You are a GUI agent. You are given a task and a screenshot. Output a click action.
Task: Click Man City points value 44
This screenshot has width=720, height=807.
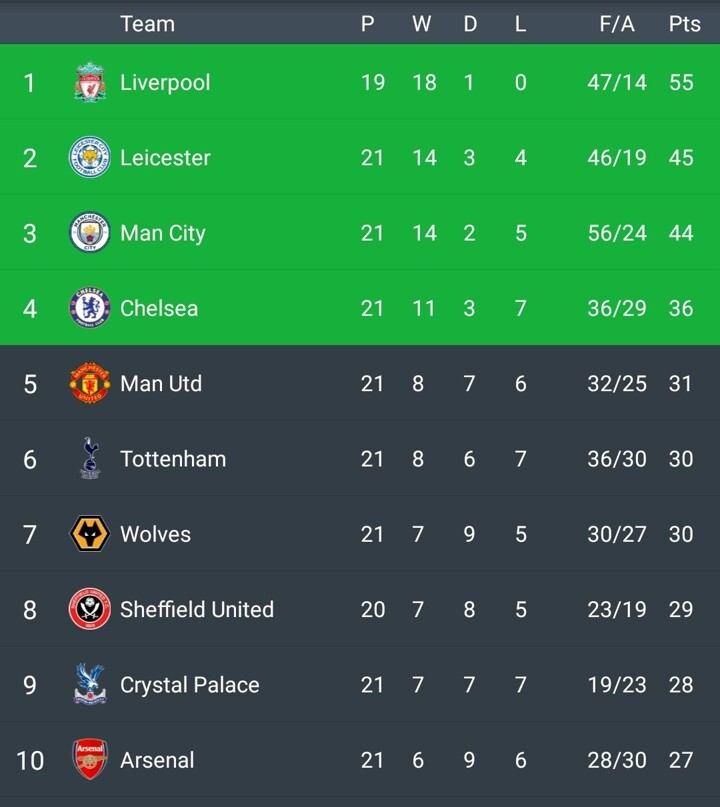pyautogui.click(x=681, y=233)
